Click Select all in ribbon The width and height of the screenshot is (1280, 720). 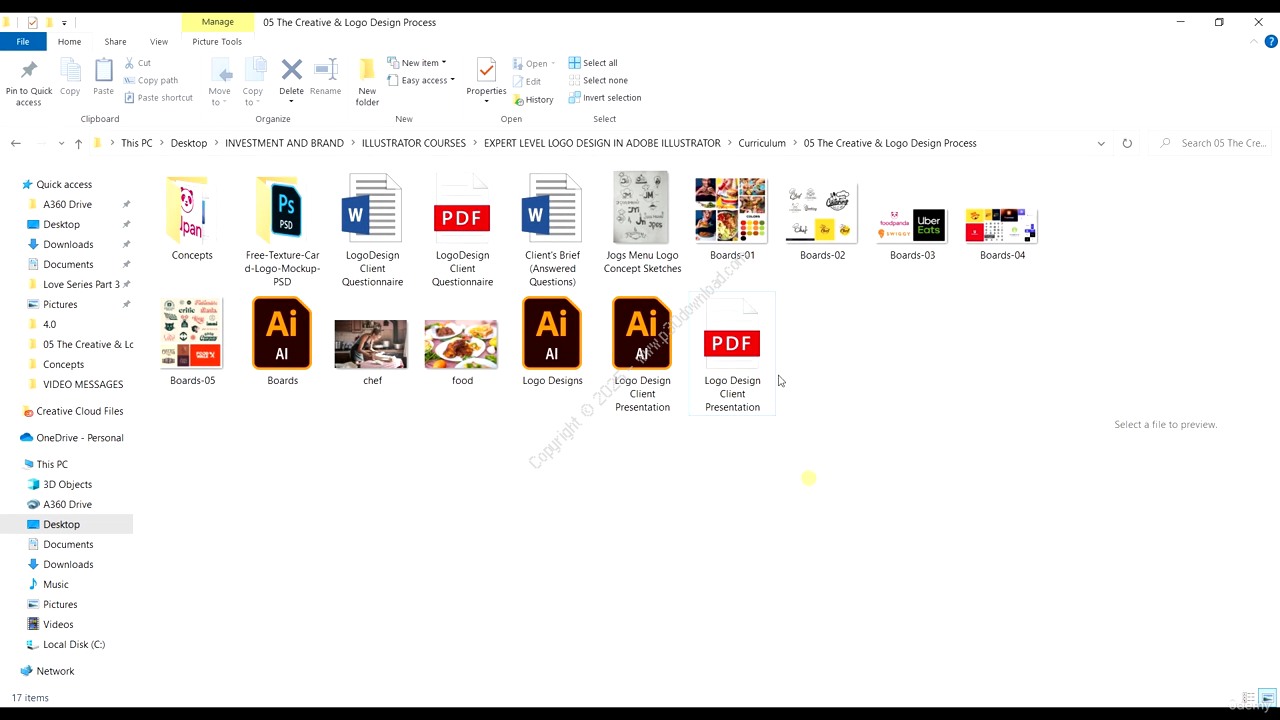(593, 63)
